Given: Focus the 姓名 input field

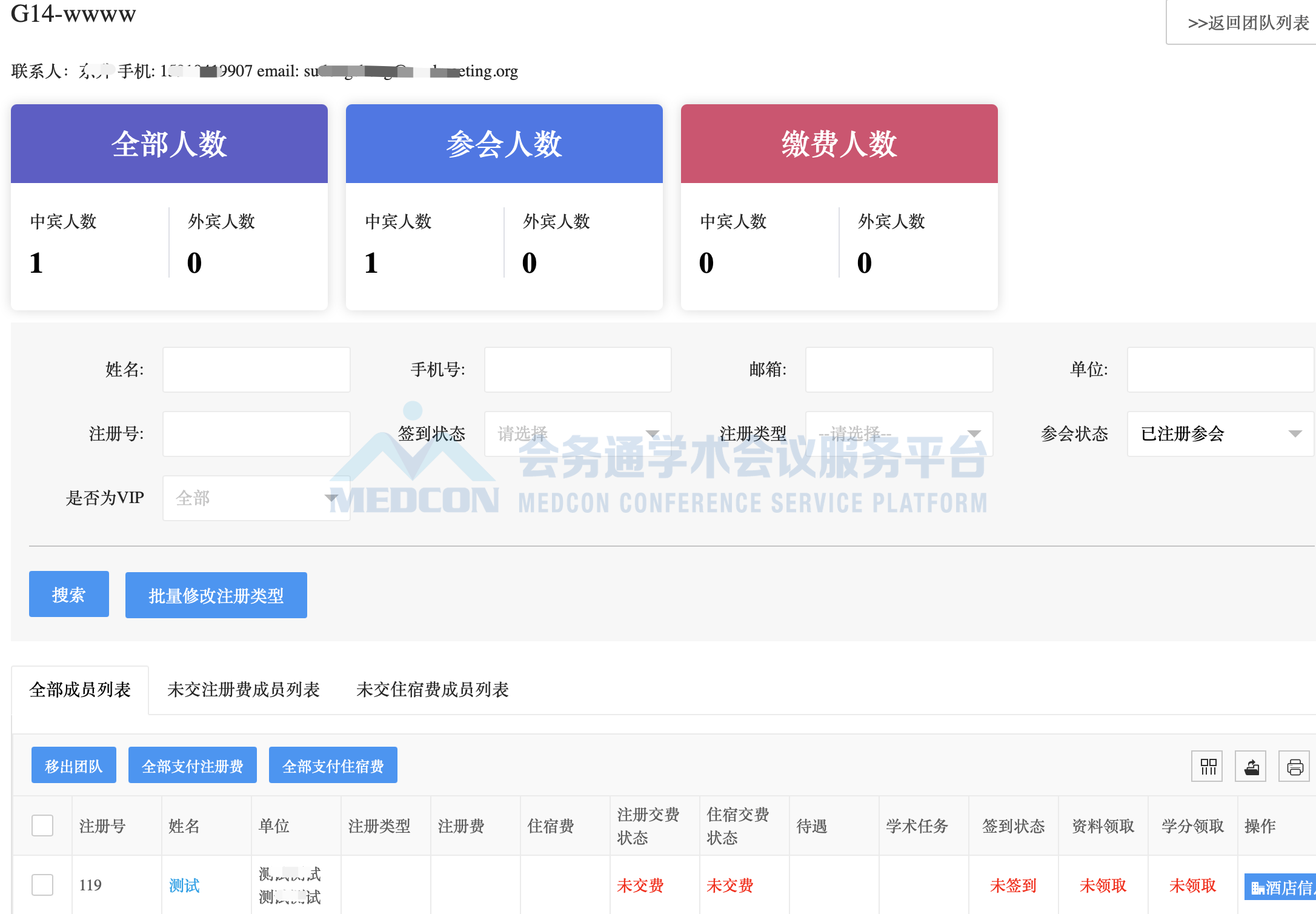Looking at the screenshot, I should click(256, 369).
